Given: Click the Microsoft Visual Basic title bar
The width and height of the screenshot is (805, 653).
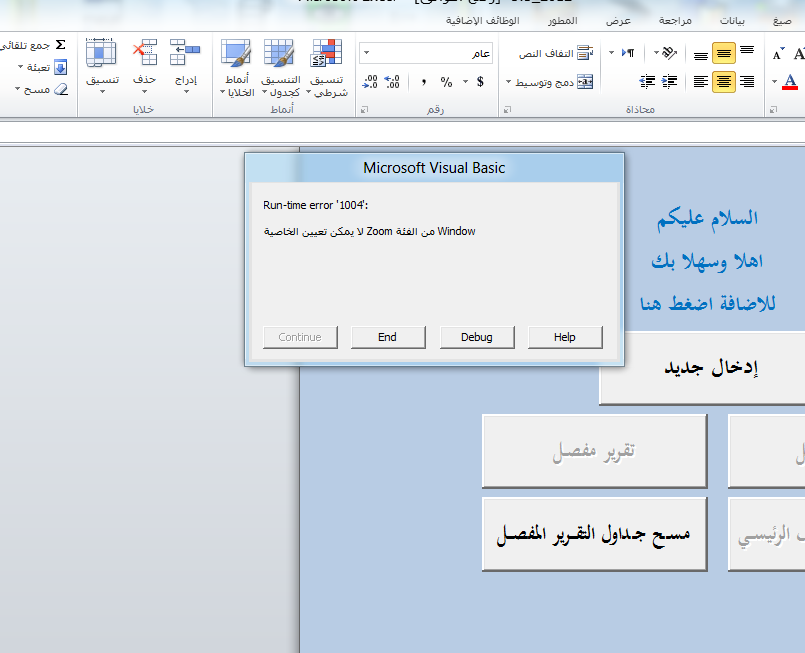Looking at the screenshot, I should click(434, 168).
